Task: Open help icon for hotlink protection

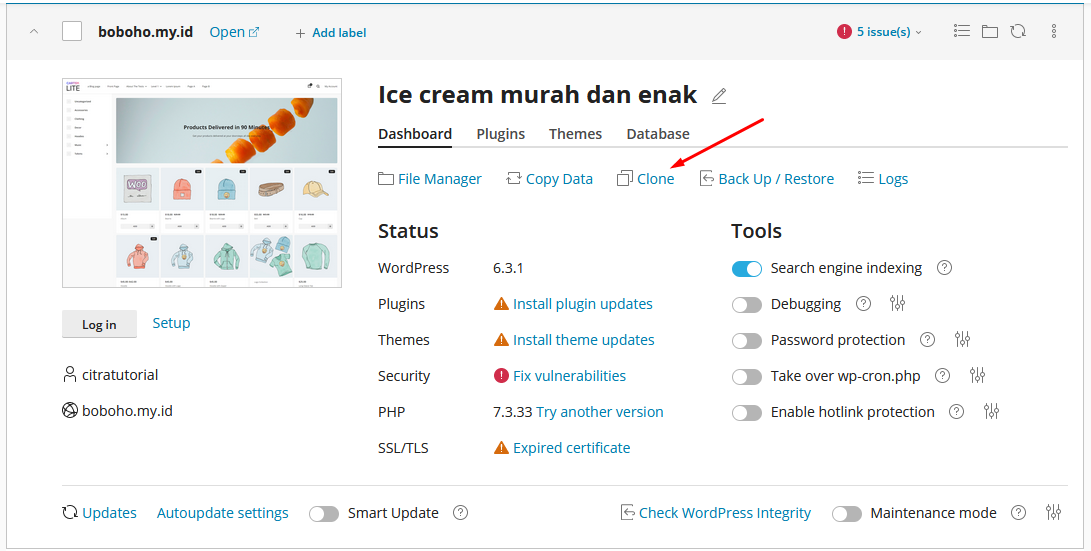Action: [x=957, y=412]
